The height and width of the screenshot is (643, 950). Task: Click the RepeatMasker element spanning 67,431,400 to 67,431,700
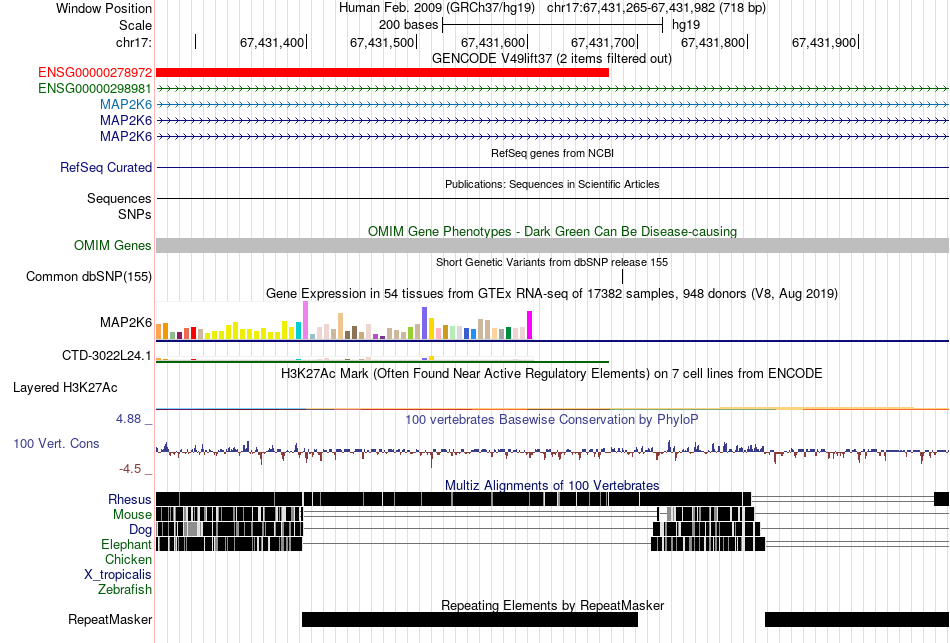[x=470, y=619]
